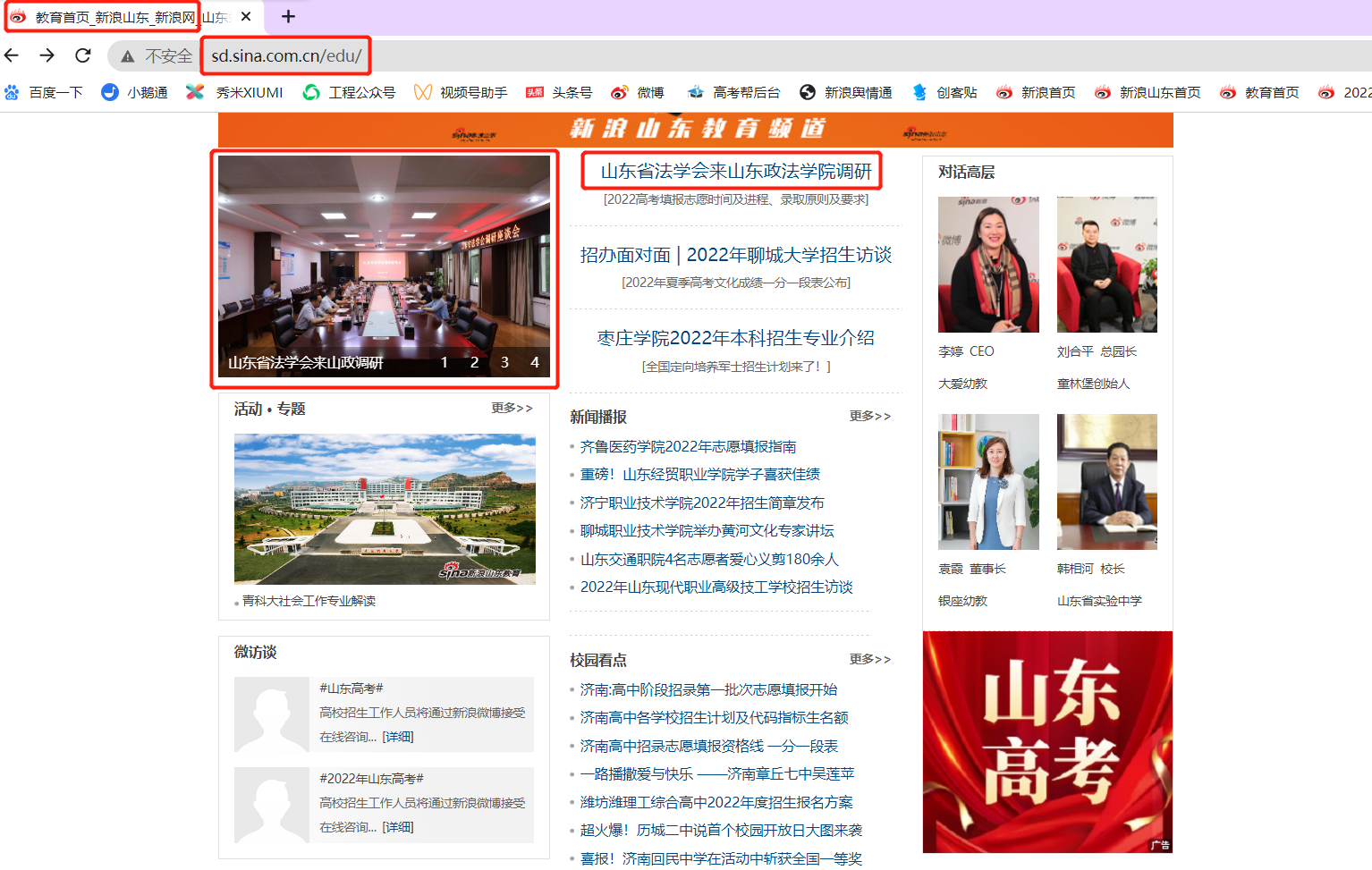Open headline 枣庄学院2022年本科招生专业介绍

point(736,338)
